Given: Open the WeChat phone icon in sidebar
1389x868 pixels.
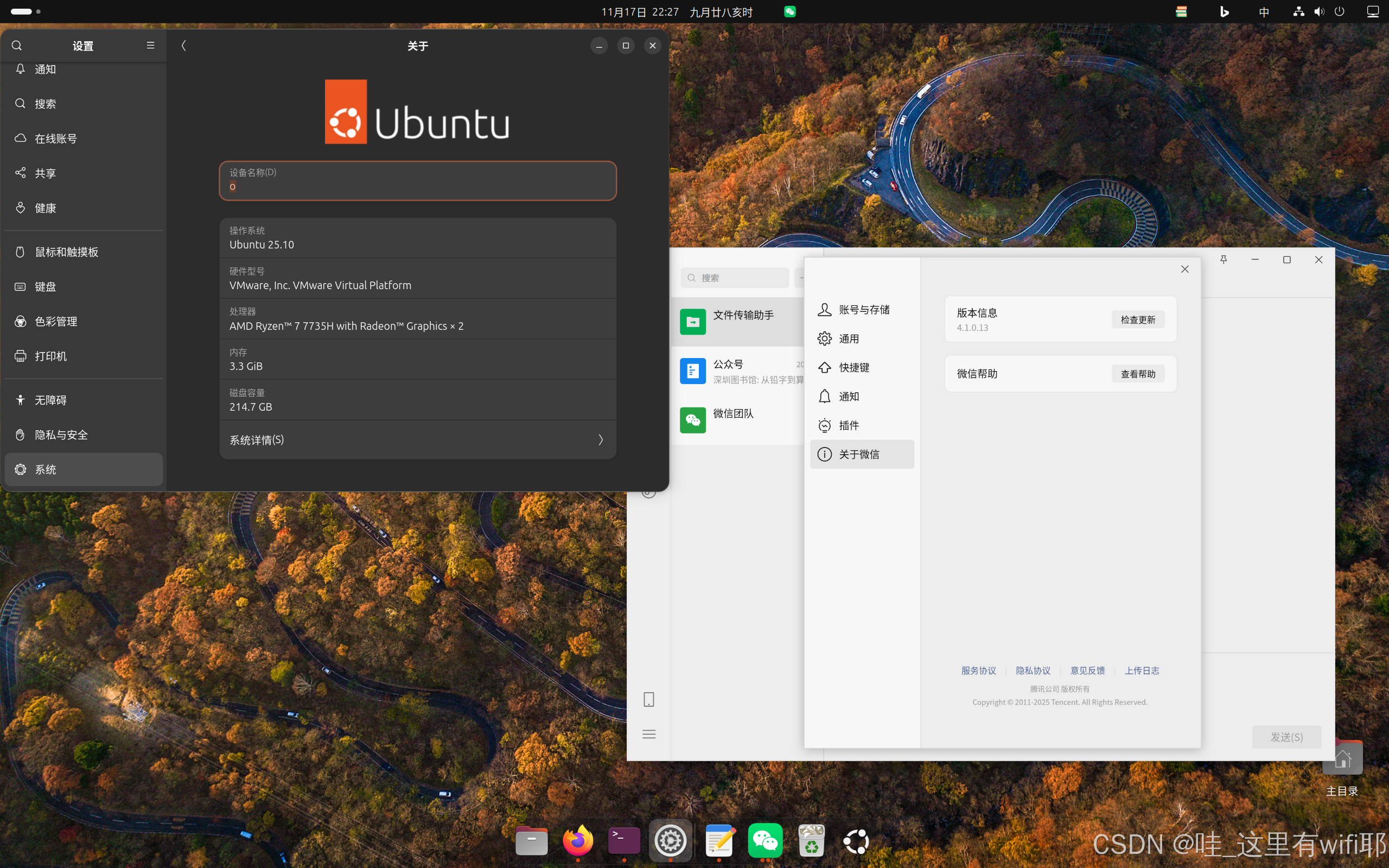Looking at the screenshot, I should click(648, 699).
